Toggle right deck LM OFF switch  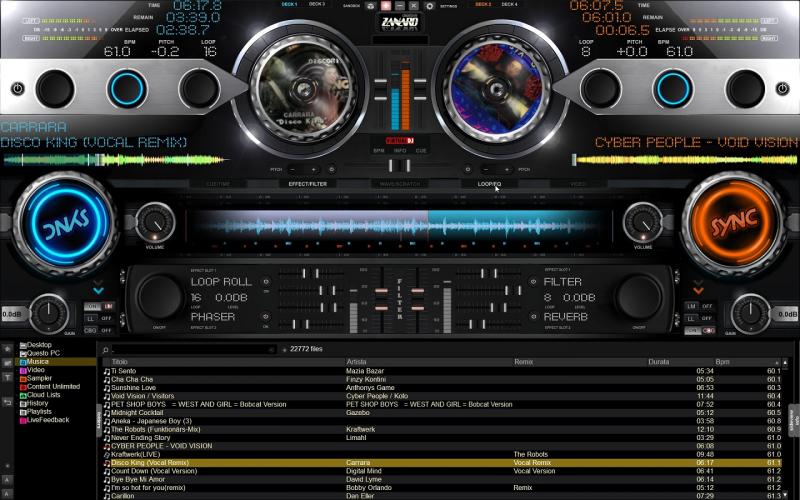699,307
